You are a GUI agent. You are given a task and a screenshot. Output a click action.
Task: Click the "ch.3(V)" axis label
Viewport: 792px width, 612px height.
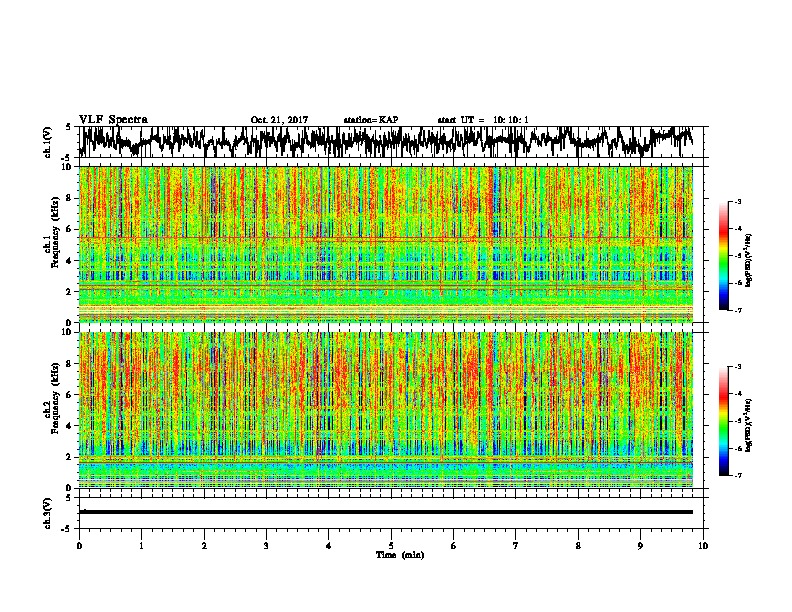48,514
